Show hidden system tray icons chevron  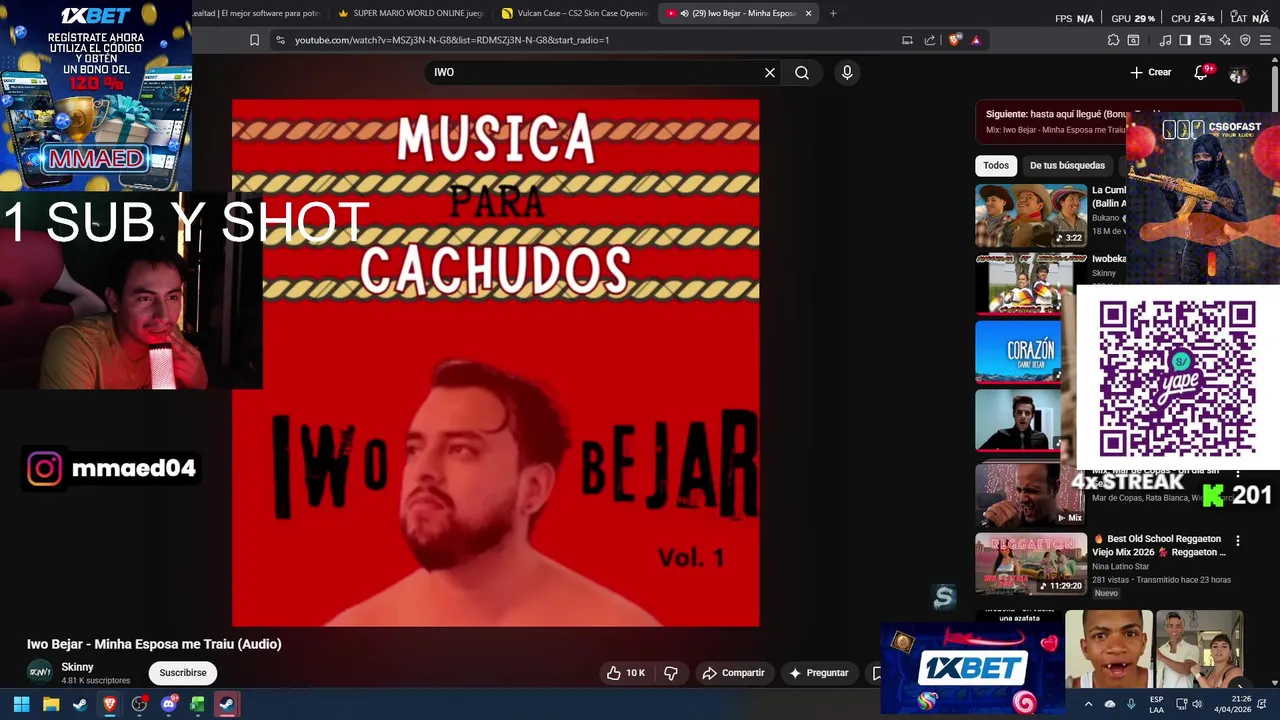pos(1088,704)
